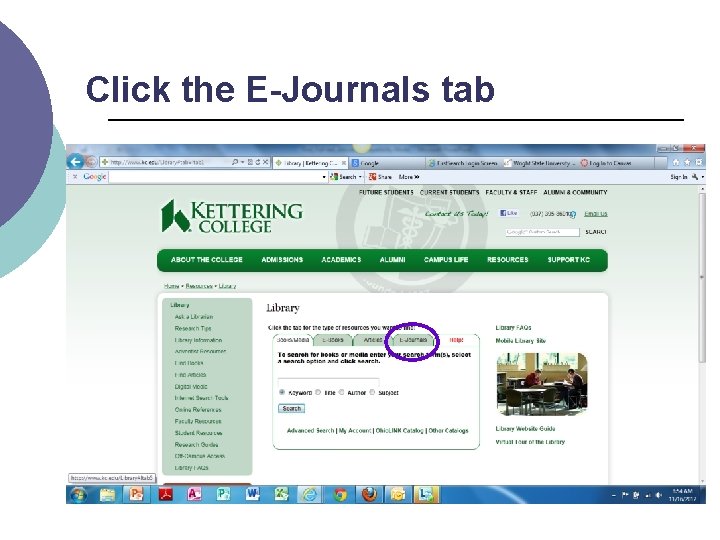720x540 pixels.
Task: Click the Google toolbar search field
Action: click(x=214, y=177)
